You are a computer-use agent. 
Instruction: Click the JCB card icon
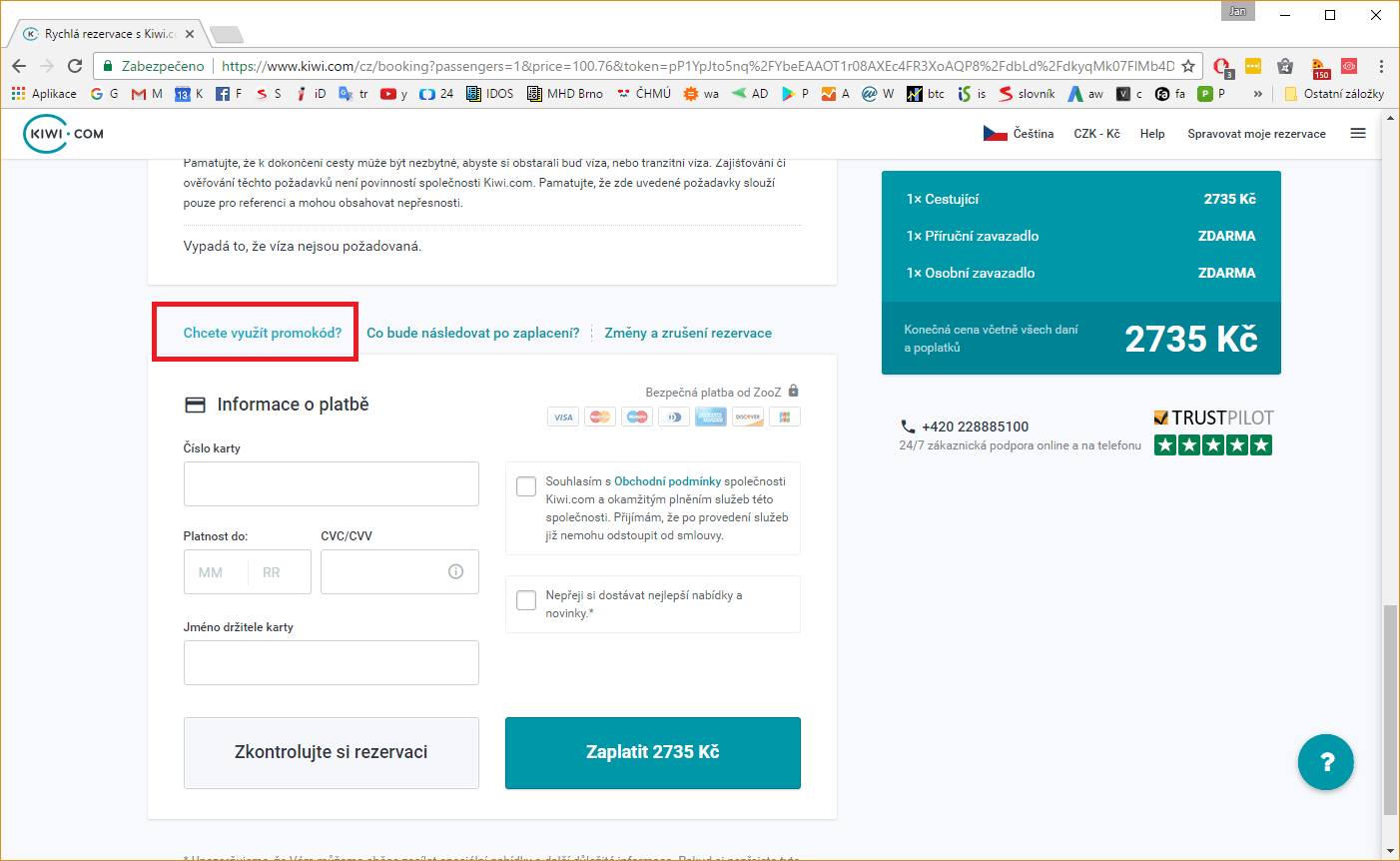click(785, 417)
